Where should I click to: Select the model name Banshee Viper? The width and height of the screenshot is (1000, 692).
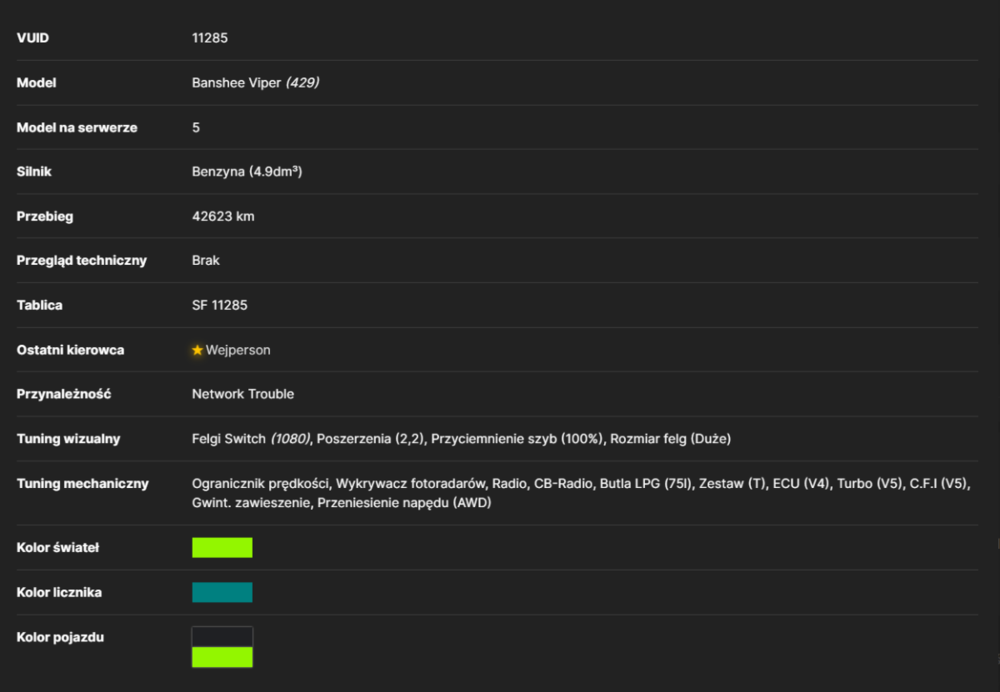(237, 83)
